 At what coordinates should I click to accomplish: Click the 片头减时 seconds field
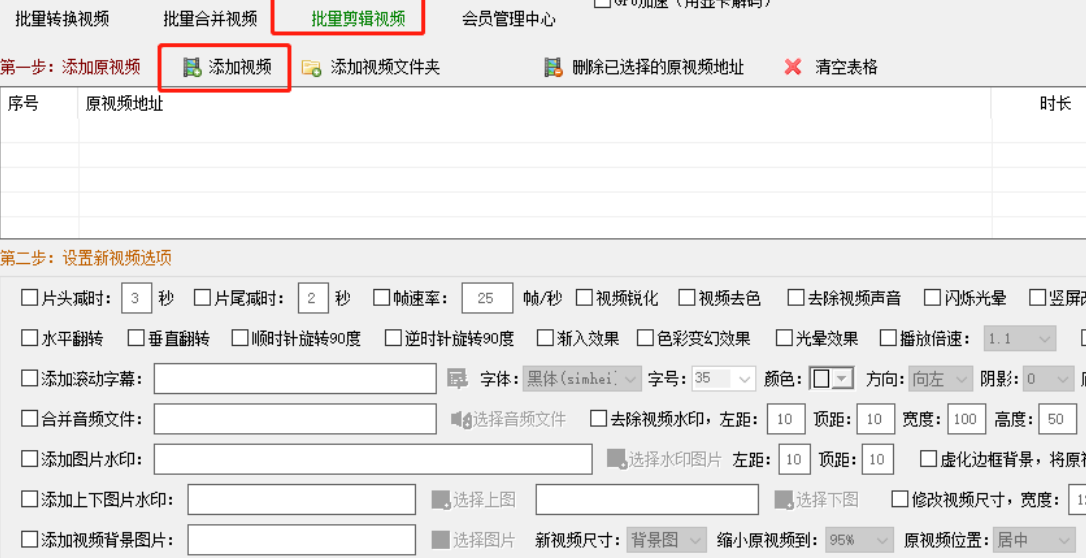coord(136,298)
